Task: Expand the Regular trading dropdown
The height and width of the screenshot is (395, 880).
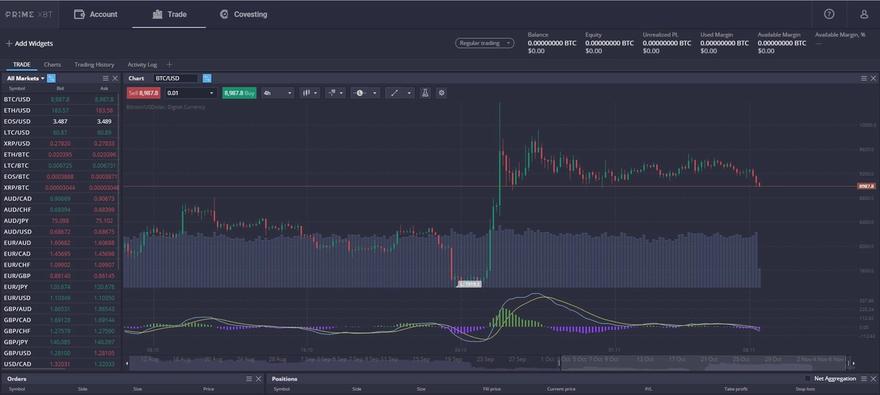Action: pyautogui.click(x=484, y=43)
